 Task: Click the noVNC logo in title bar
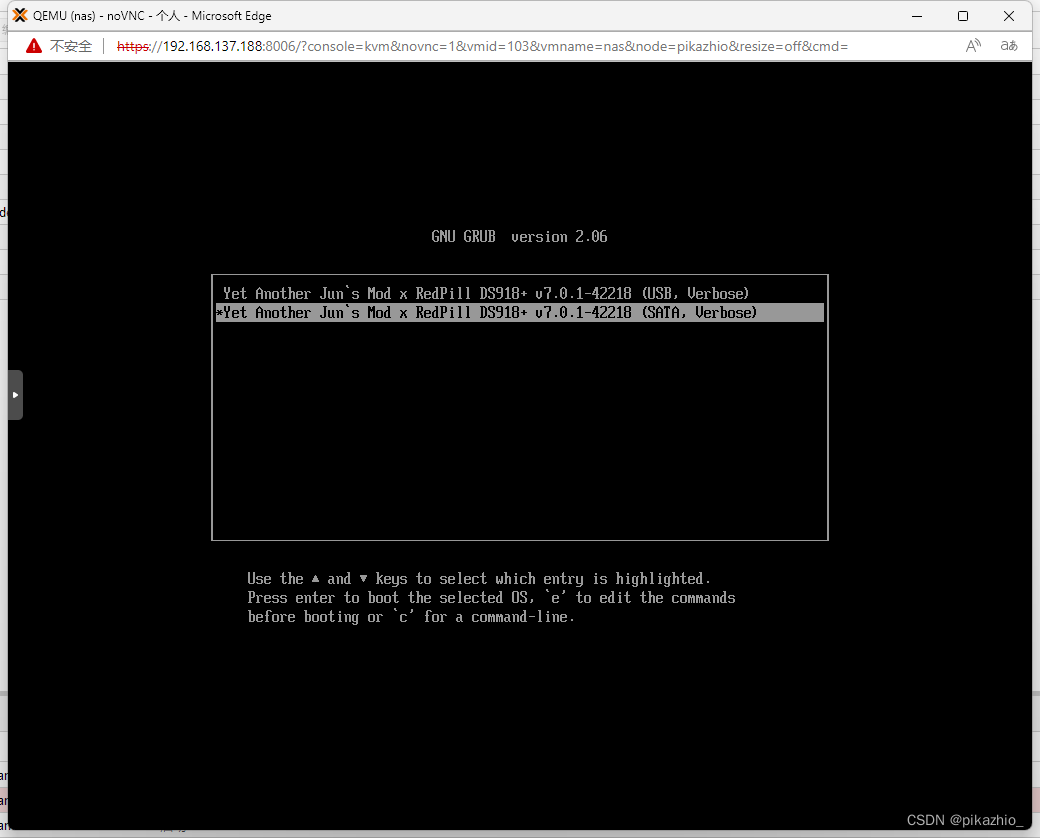pos(20,15)
